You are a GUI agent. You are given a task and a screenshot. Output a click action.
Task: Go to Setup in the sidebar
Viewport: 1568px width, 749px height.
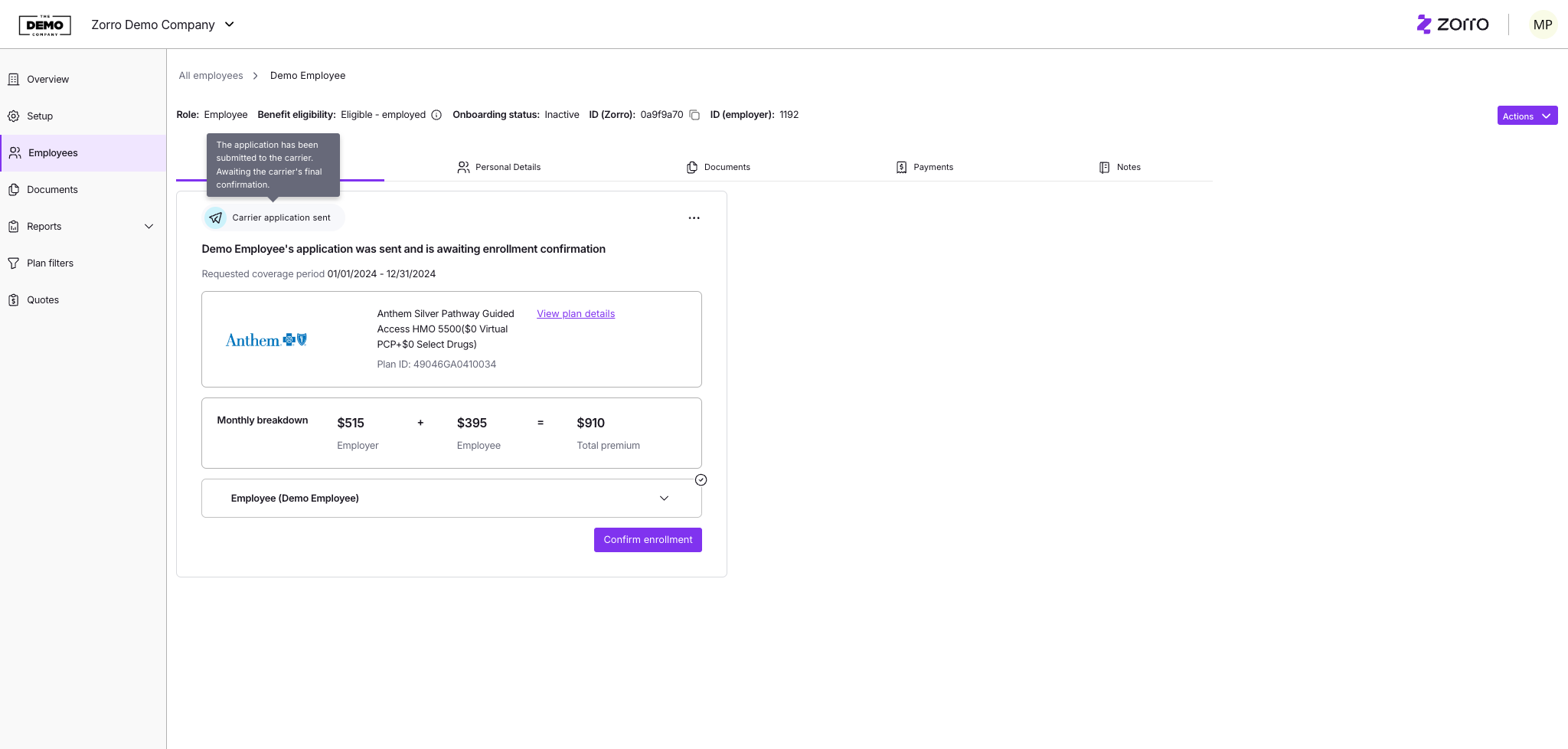(x=40, y=116)
